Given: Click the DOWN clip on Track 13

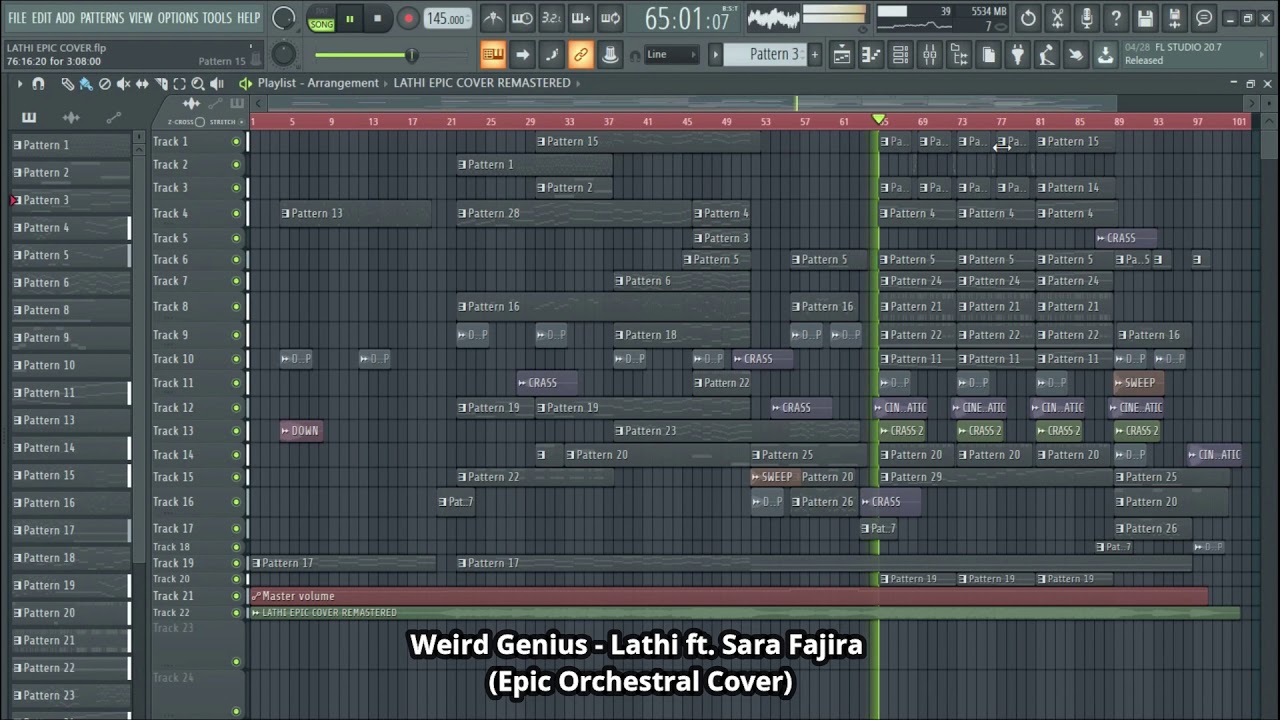Looking at the screenshot, I should (302, 431).
